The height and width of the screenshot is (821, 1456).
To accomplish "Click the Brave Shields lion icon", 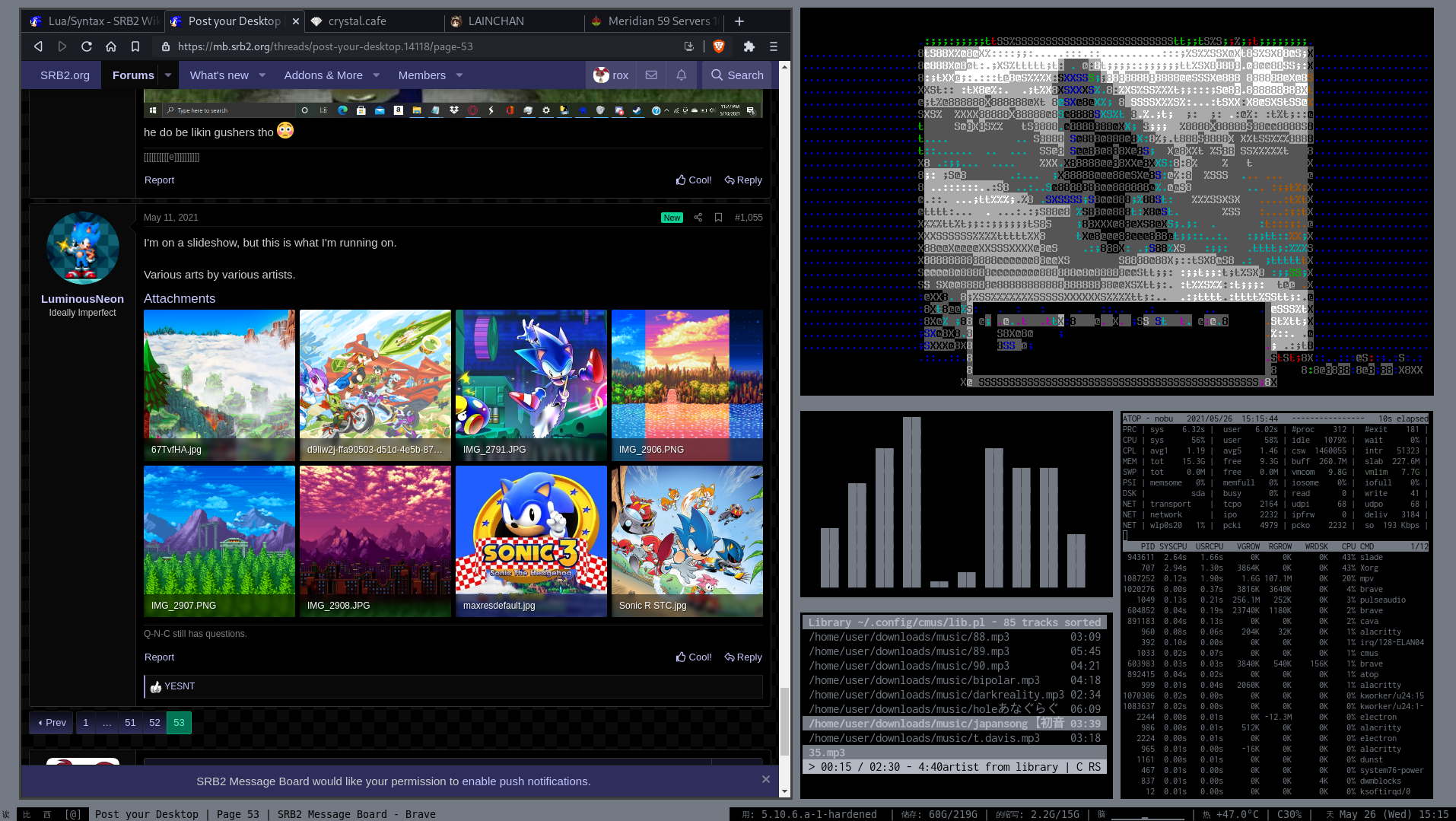I will [718, 46].
